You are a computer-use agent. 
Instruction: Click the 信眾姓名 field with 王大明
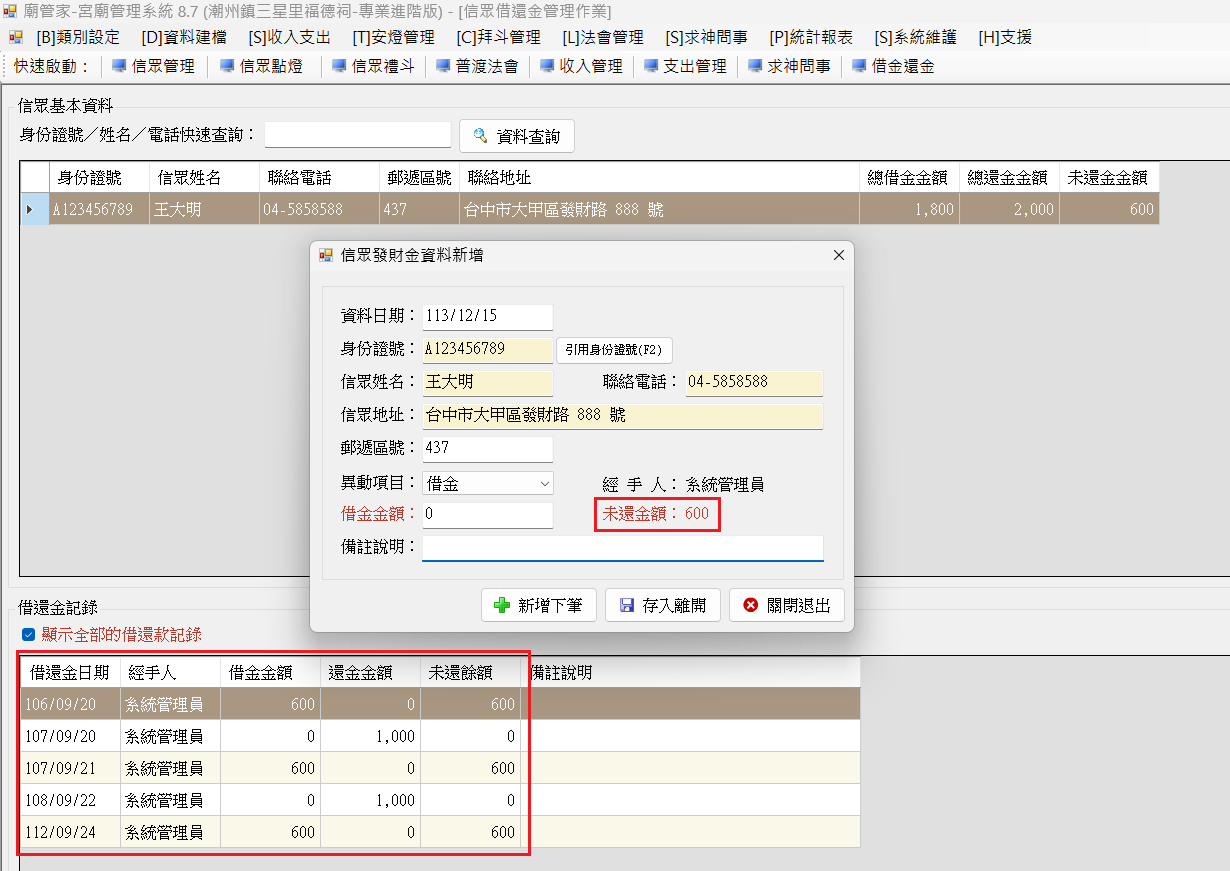coord(488,383)
